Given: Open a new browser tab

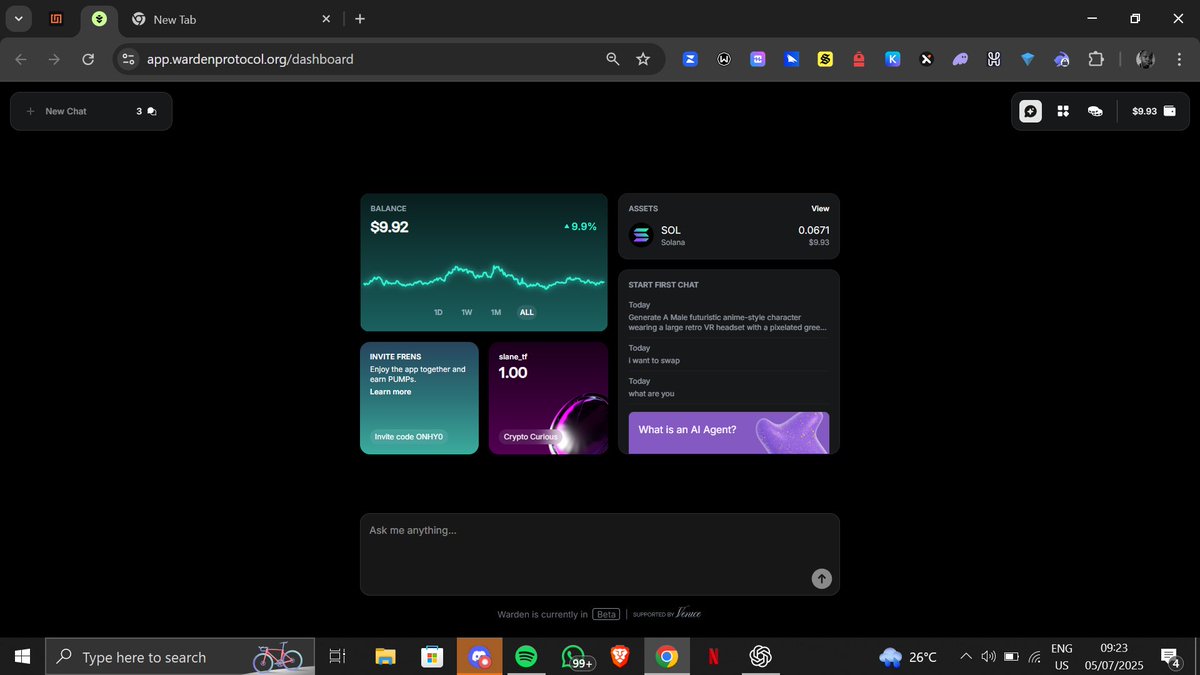Looking at the screenshot, I should [x=360, y=19].
